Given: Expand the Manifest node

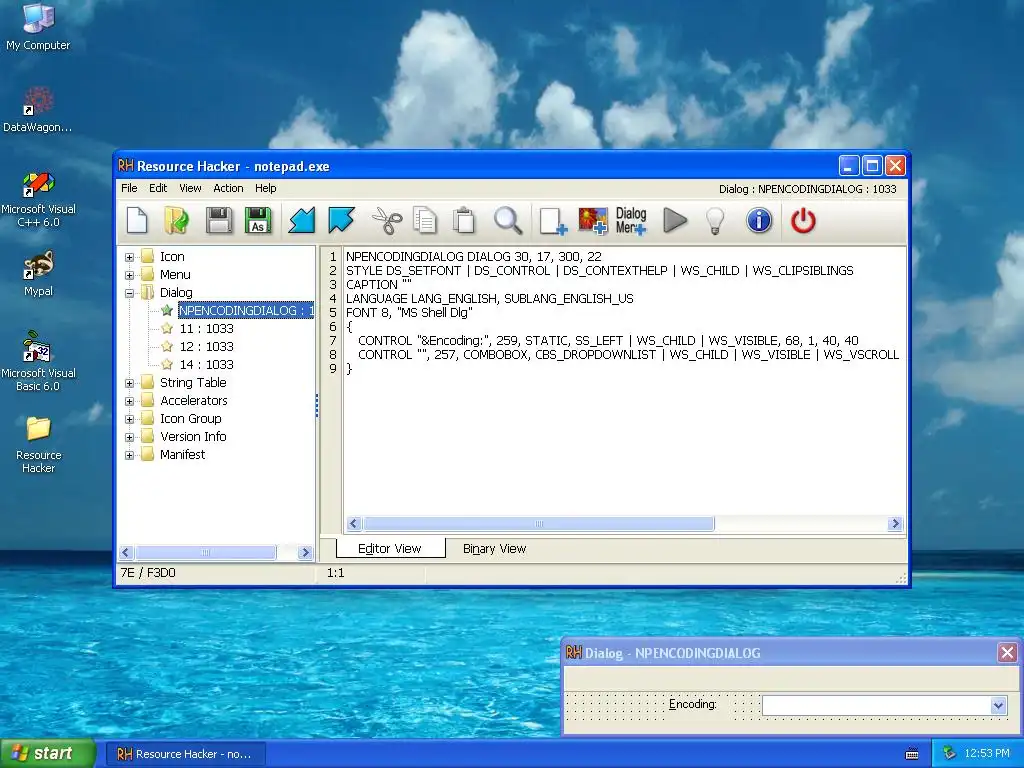Looking at the screenshot, I should [x=129, y=455].
